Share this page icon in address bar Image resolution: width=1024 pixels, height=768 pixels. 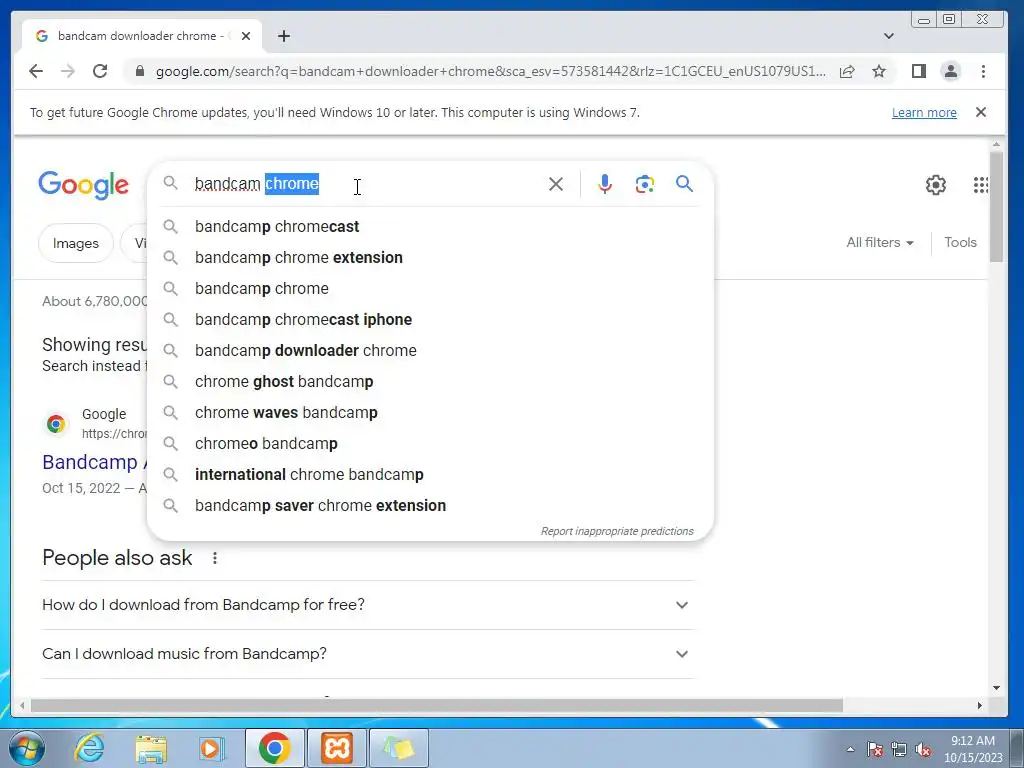point(847,71)
